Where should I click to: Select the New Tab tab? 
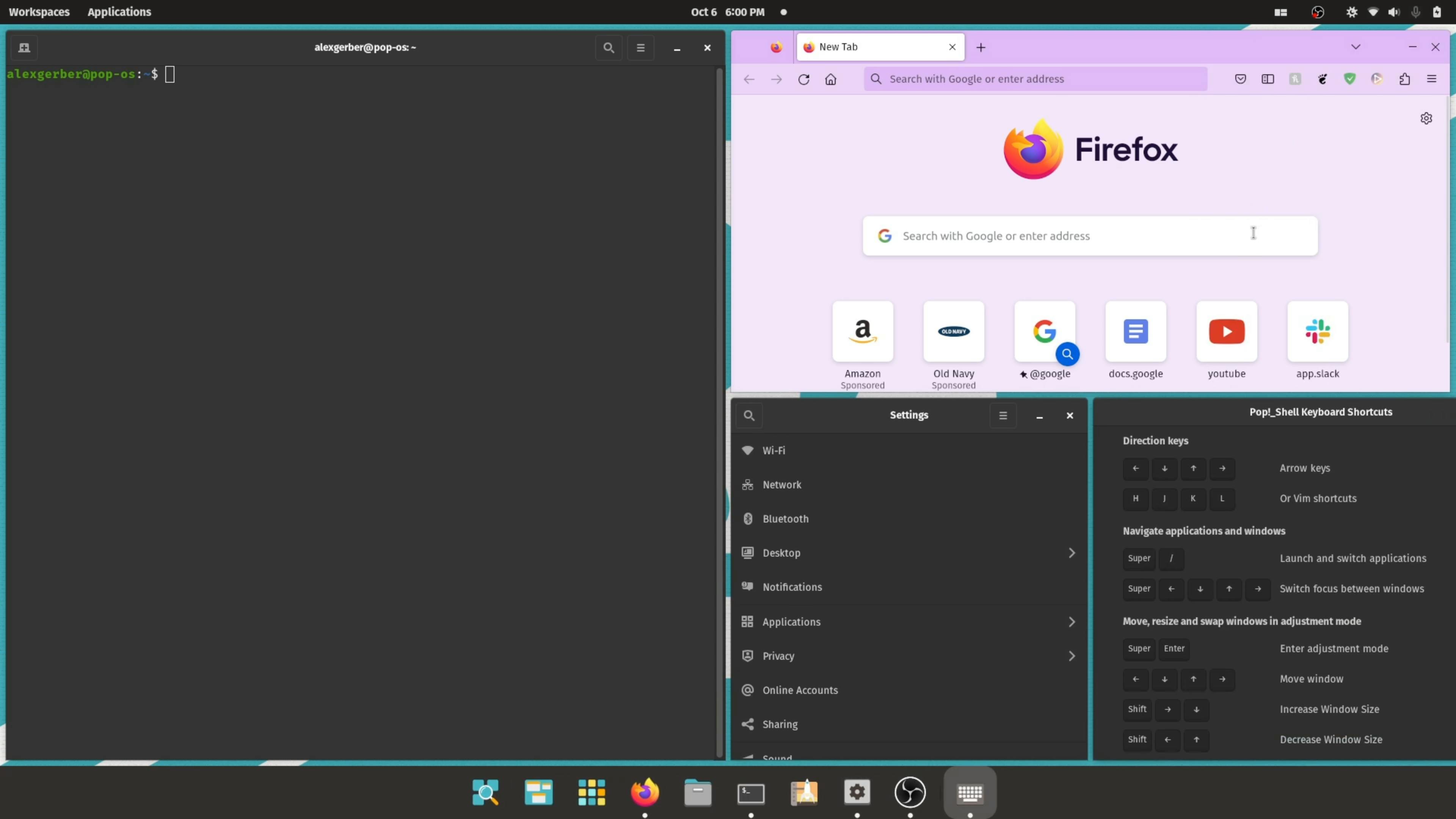coord(880,47)
